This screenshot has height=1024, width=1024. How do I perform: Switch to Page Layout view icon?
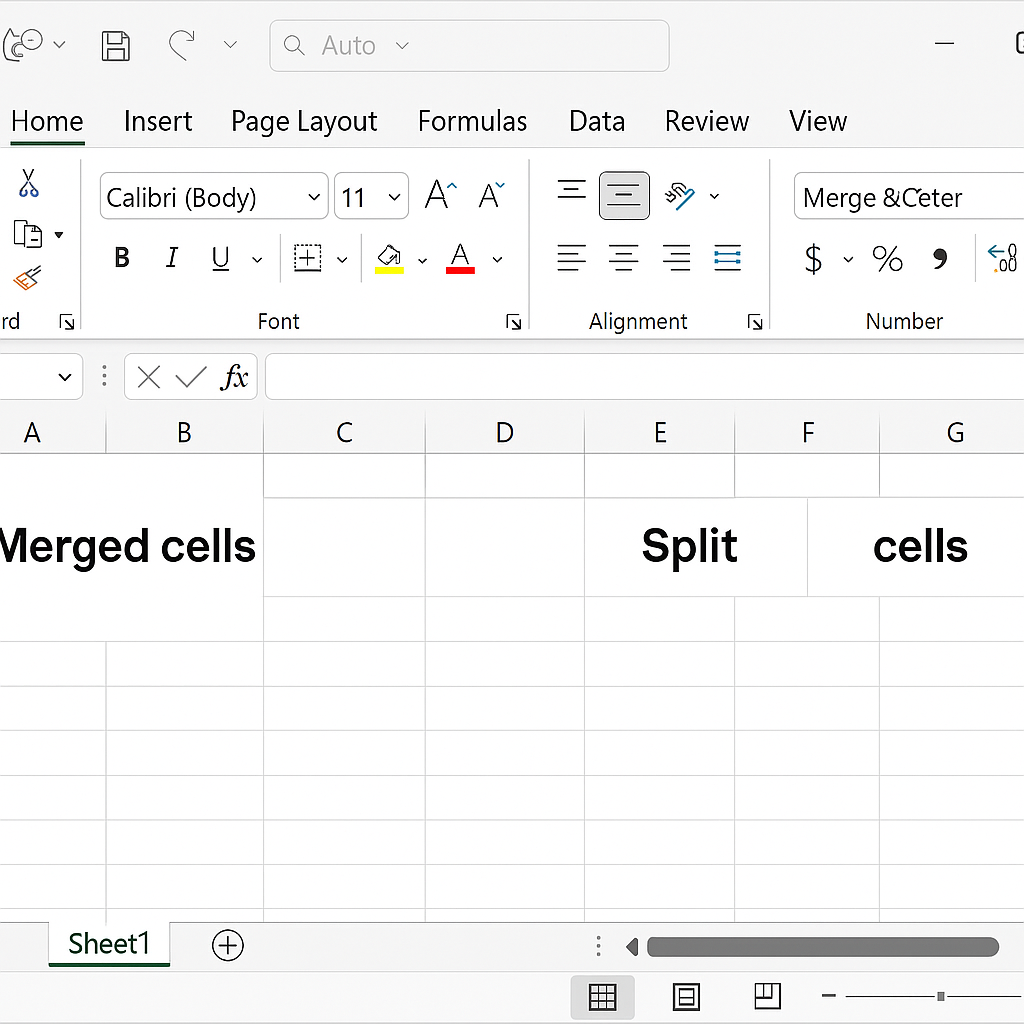tap(686, 997)
